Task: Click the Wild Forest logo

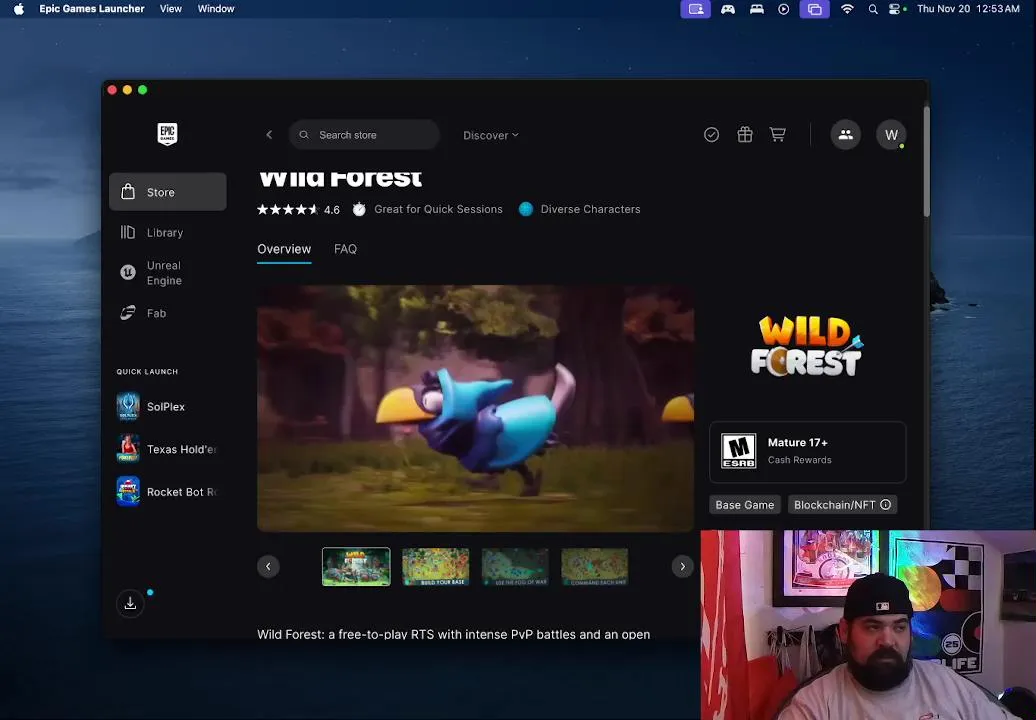Action: 807,346
